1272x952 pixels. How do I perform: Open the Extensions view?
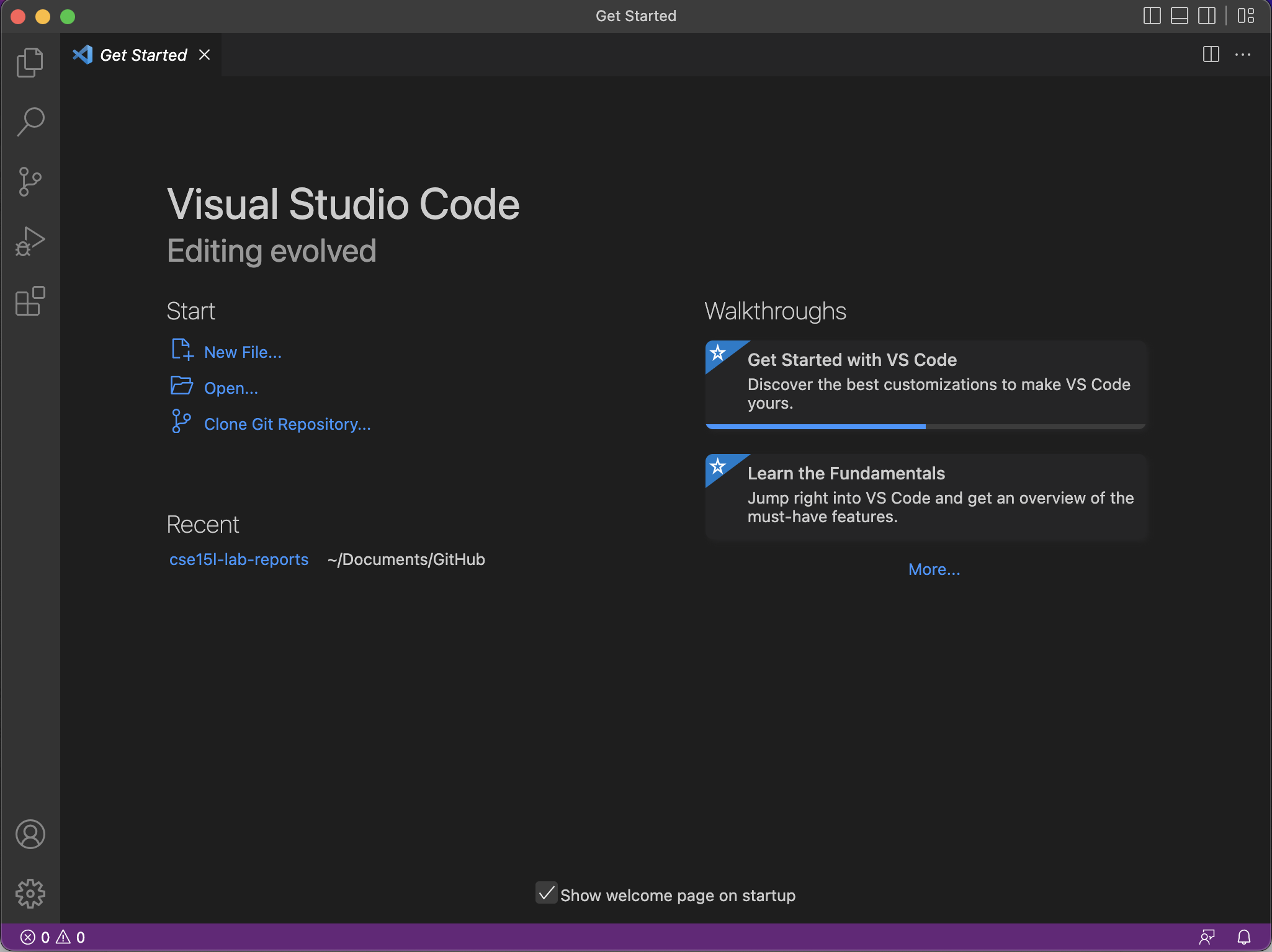(x=30, y=301)
